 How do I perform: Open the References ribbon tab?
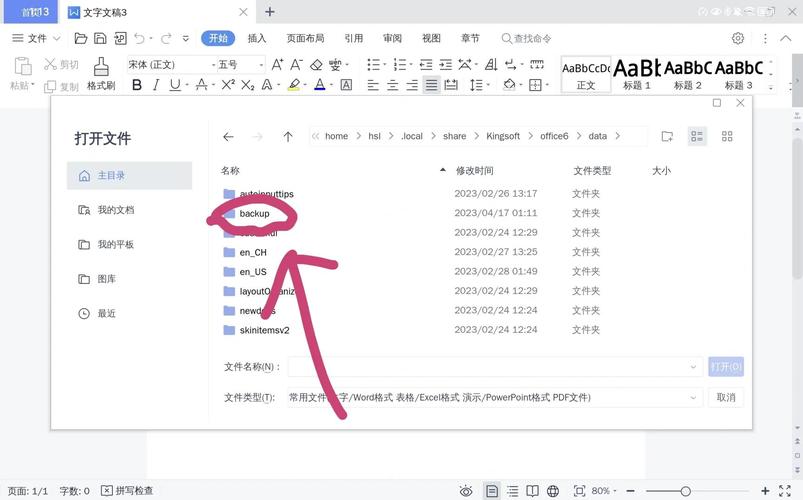tap(353, 38)
